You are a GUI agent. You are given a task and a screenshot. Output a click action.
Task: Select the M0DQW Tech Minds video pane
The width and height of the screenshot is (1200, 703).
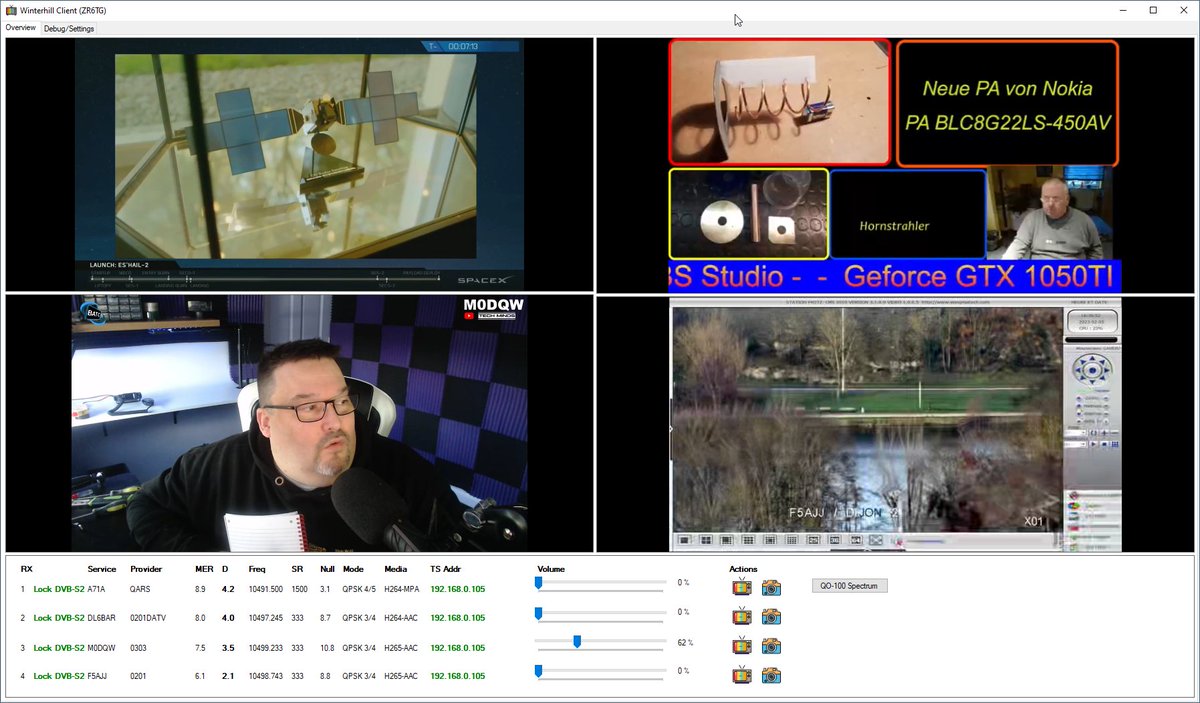pos(299,423)
